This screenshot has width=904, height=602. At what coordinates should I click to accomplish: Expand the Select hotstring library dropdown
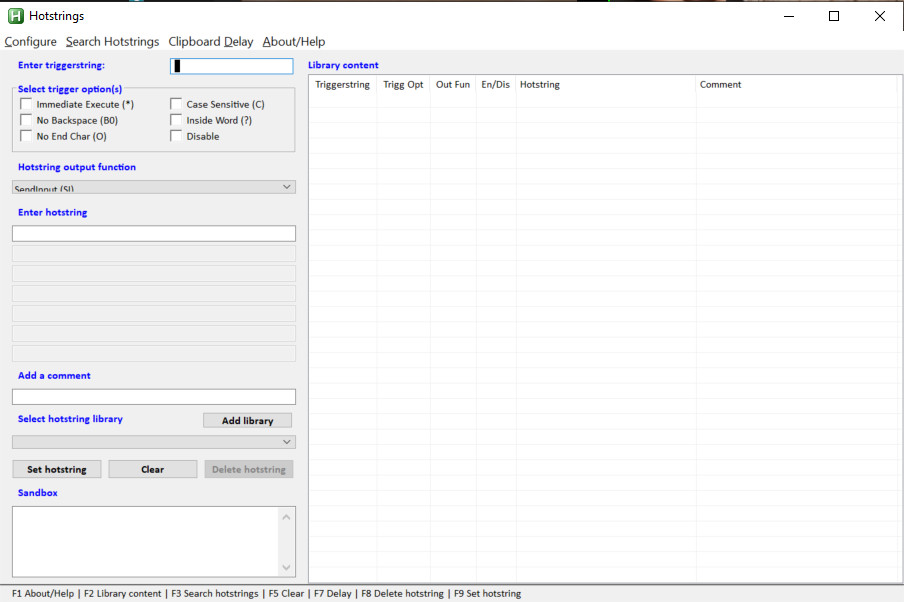pyautogui.click(x=154, y=442)
